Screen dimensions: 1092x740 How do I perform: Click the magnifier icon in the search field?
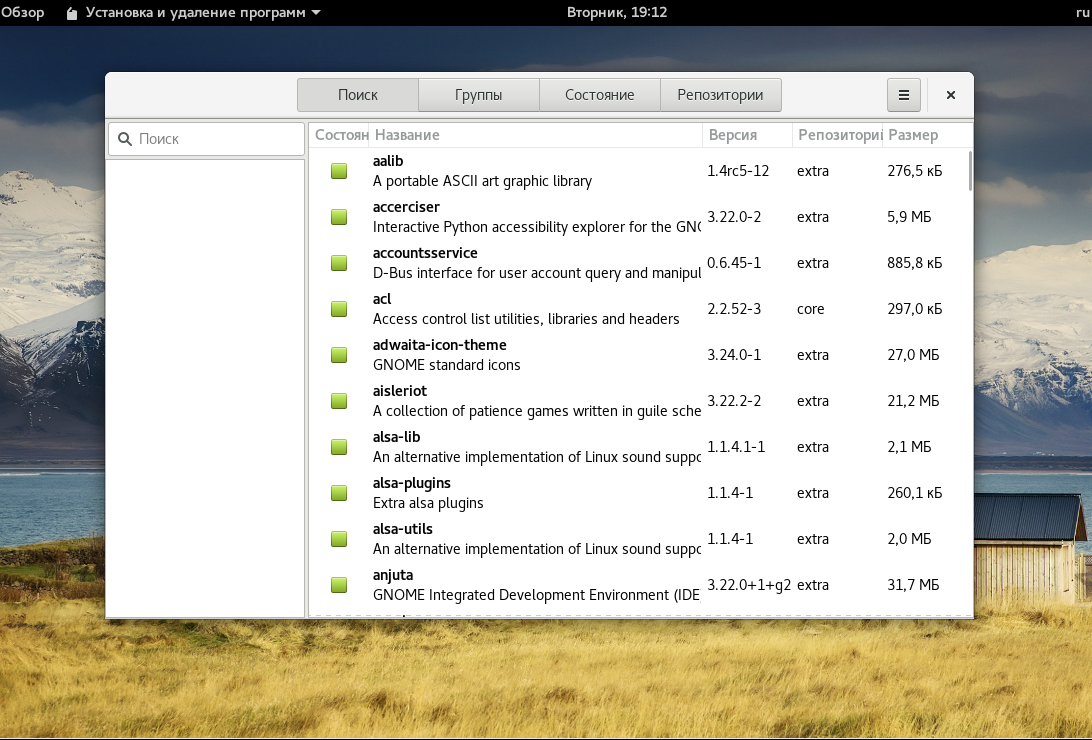coord(125,138)
